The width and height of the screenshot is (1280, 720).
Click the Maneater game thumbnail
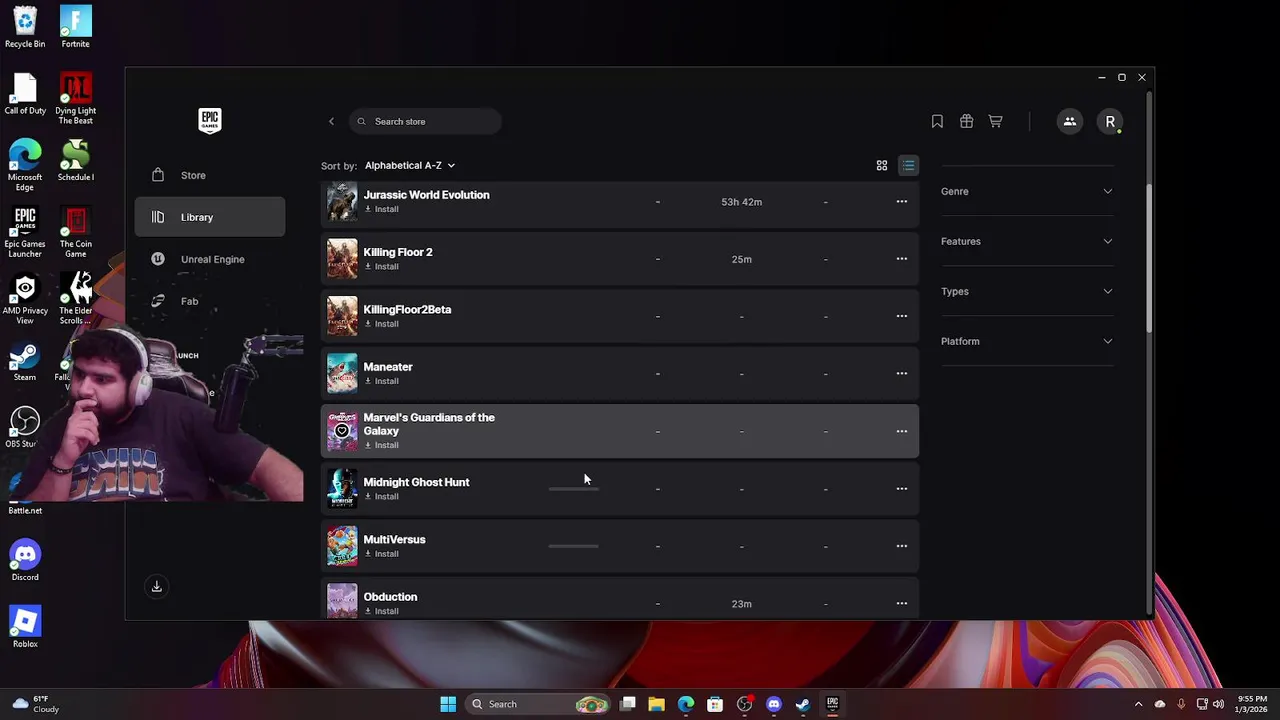(342, 373)
